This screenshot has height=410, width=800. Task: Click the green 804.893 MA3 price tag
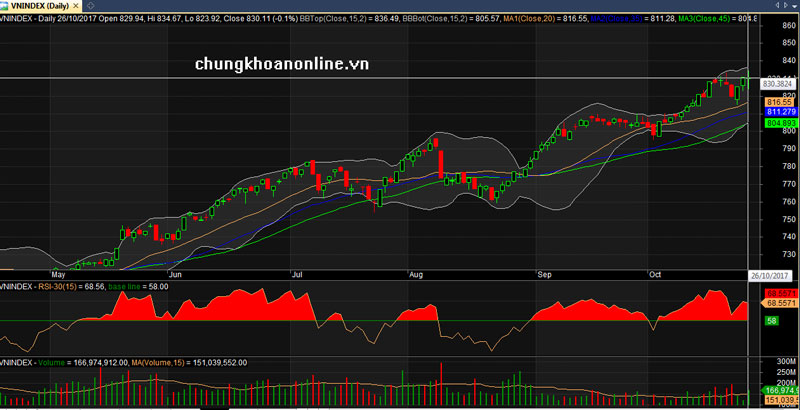[779, 123]
